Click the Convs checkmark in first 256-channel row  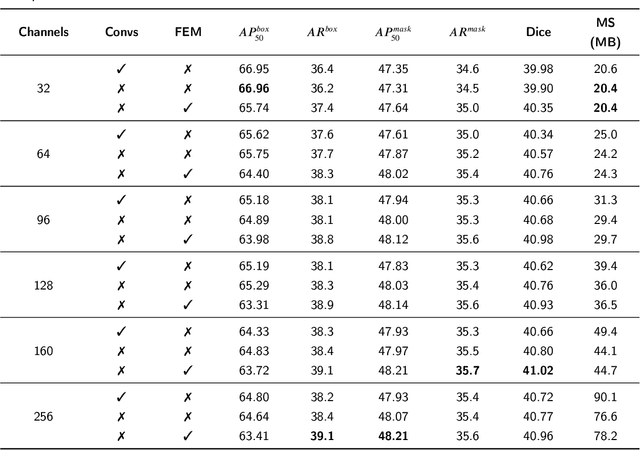(121, 397)
